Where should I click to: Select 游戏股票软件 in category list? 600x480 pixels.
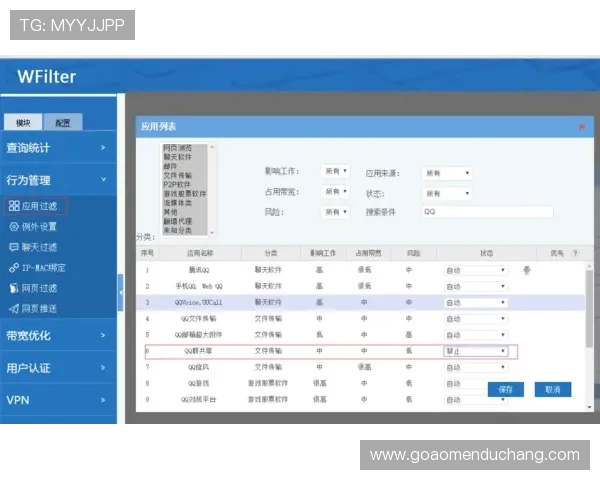coord(185,194)
